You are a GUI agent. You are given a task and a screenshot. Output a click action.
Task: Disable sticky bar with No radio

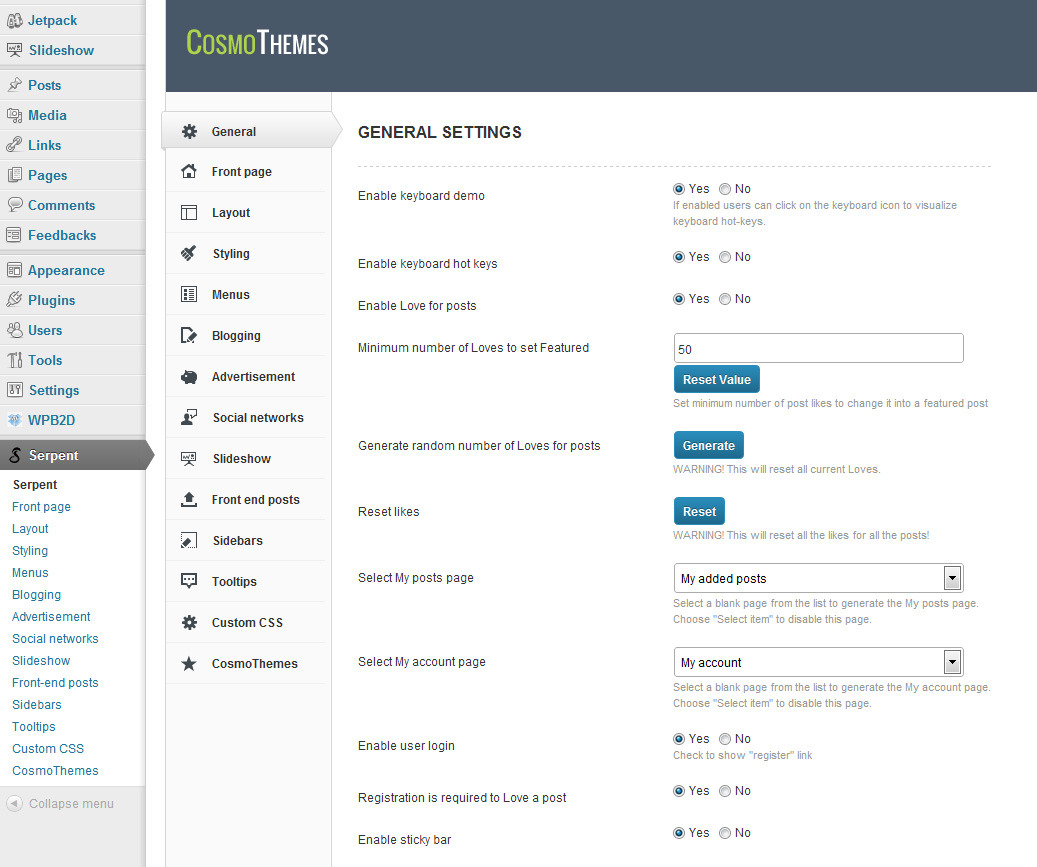point(725,833)
